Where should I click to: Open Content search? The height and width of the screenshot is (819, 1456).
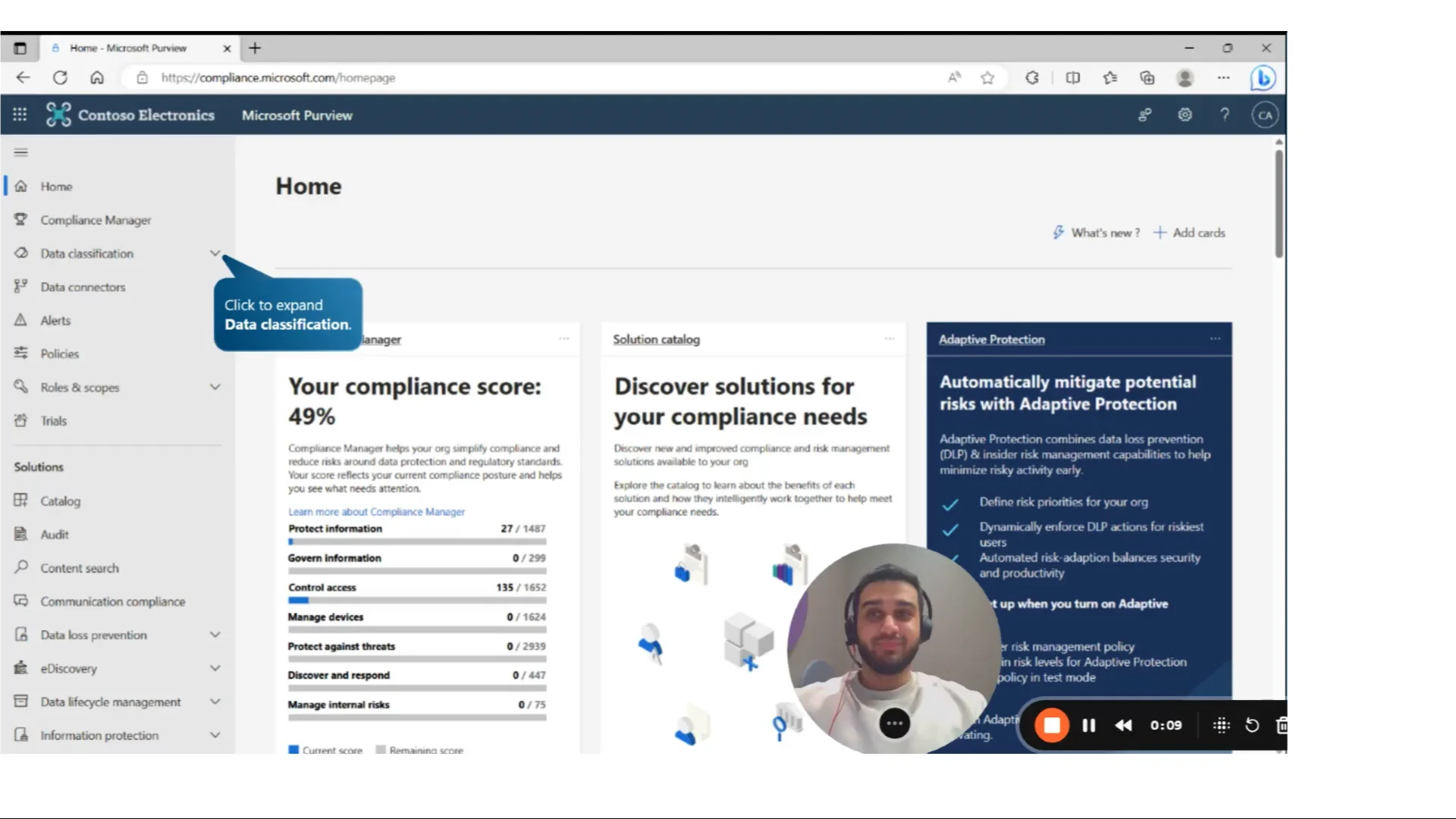point(79,567)
